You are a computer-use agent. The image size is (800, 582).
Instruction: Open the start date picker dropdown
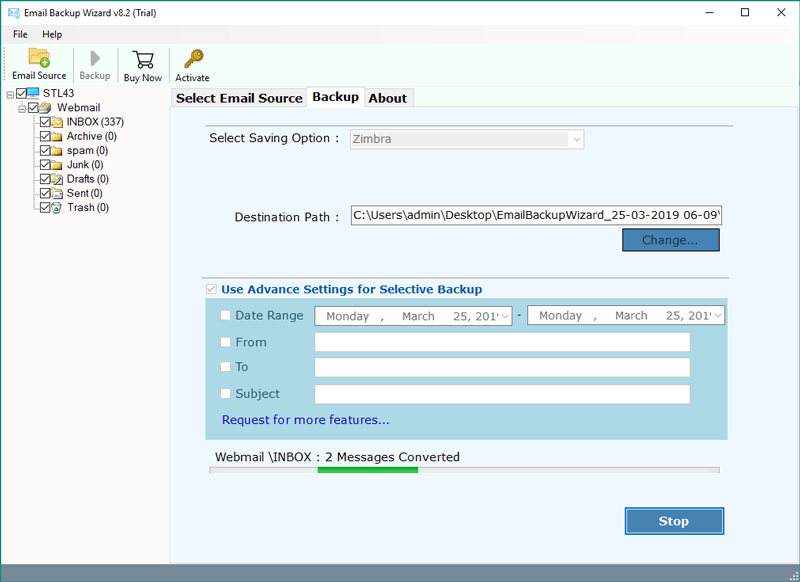[x=505, y=316]
